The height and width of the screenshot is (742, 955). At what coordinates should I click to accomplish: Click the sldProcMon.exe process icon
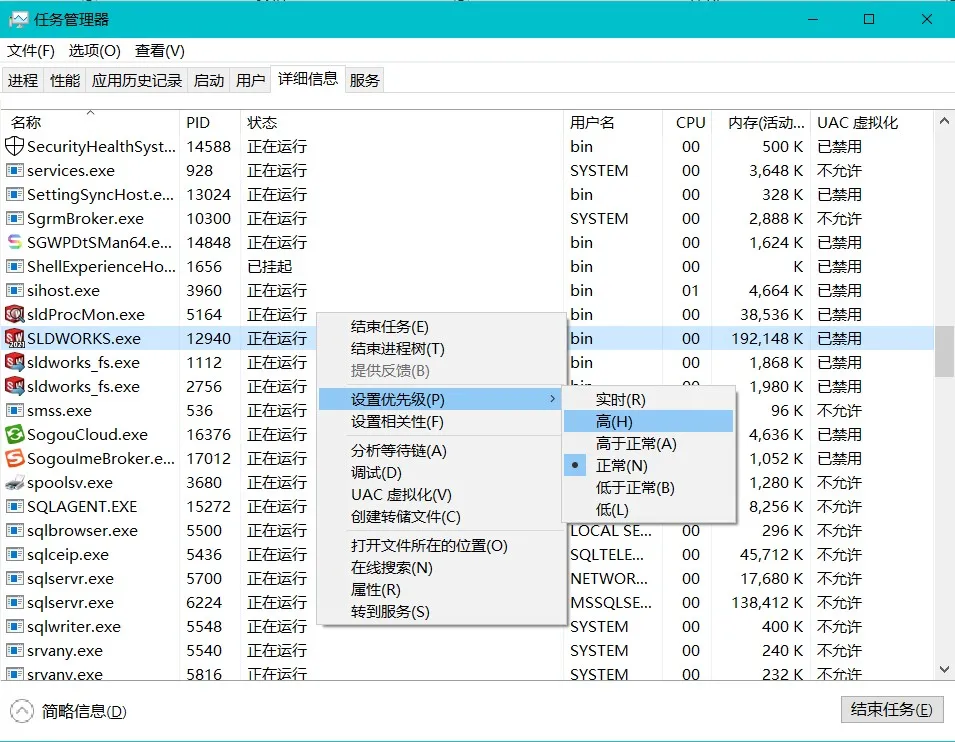[x=14, y=314]
